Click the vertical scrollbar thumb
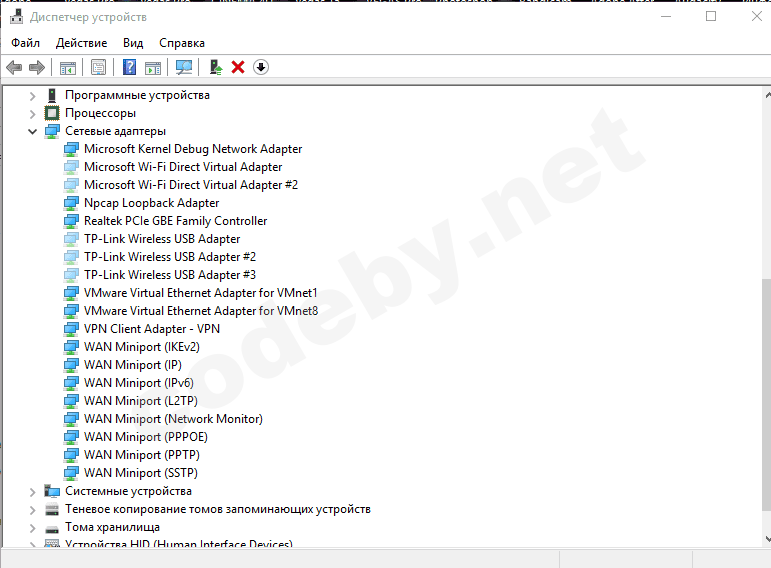771x568 pixels. click(x=767, y=394)
